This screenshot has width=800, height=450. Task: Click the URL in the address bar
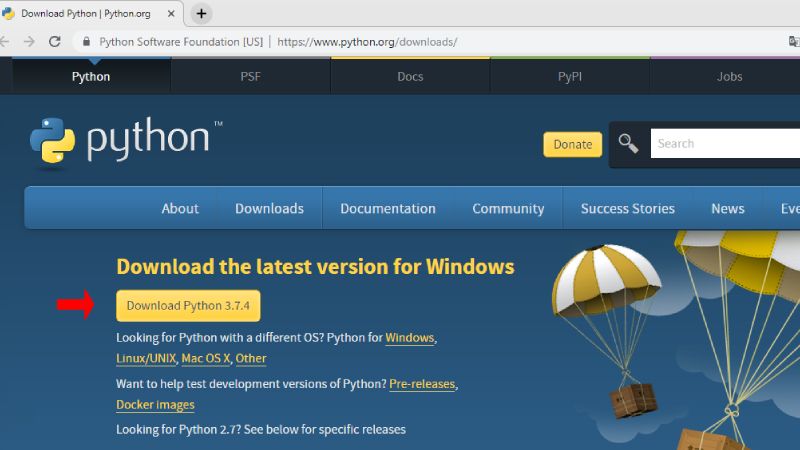(x=367, y=42)
